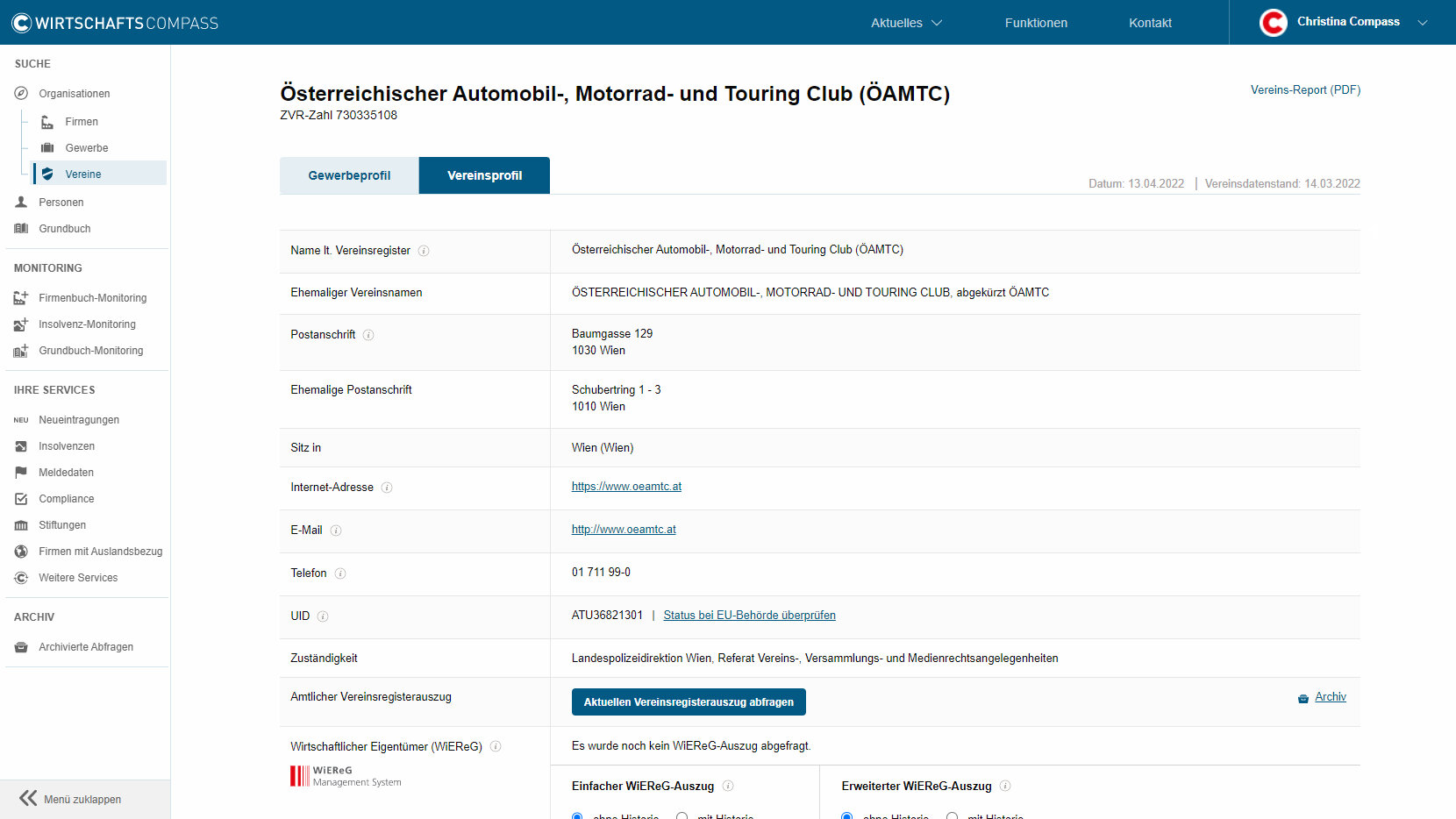This screenshot has height=819, width=1456.
Task: Click info icon beside Postanschrift
Action: point(368,335)
